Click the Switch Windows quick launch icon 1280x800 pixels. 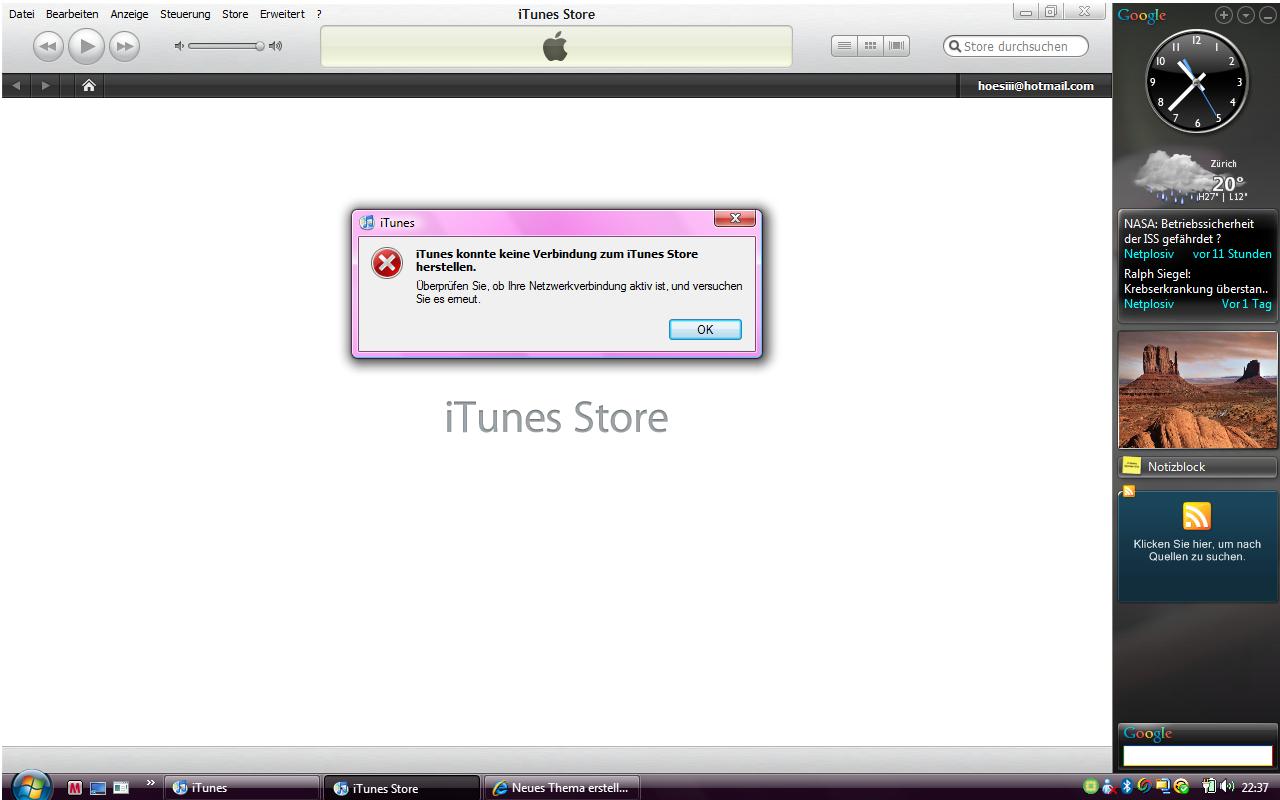[x=121, y=788]
